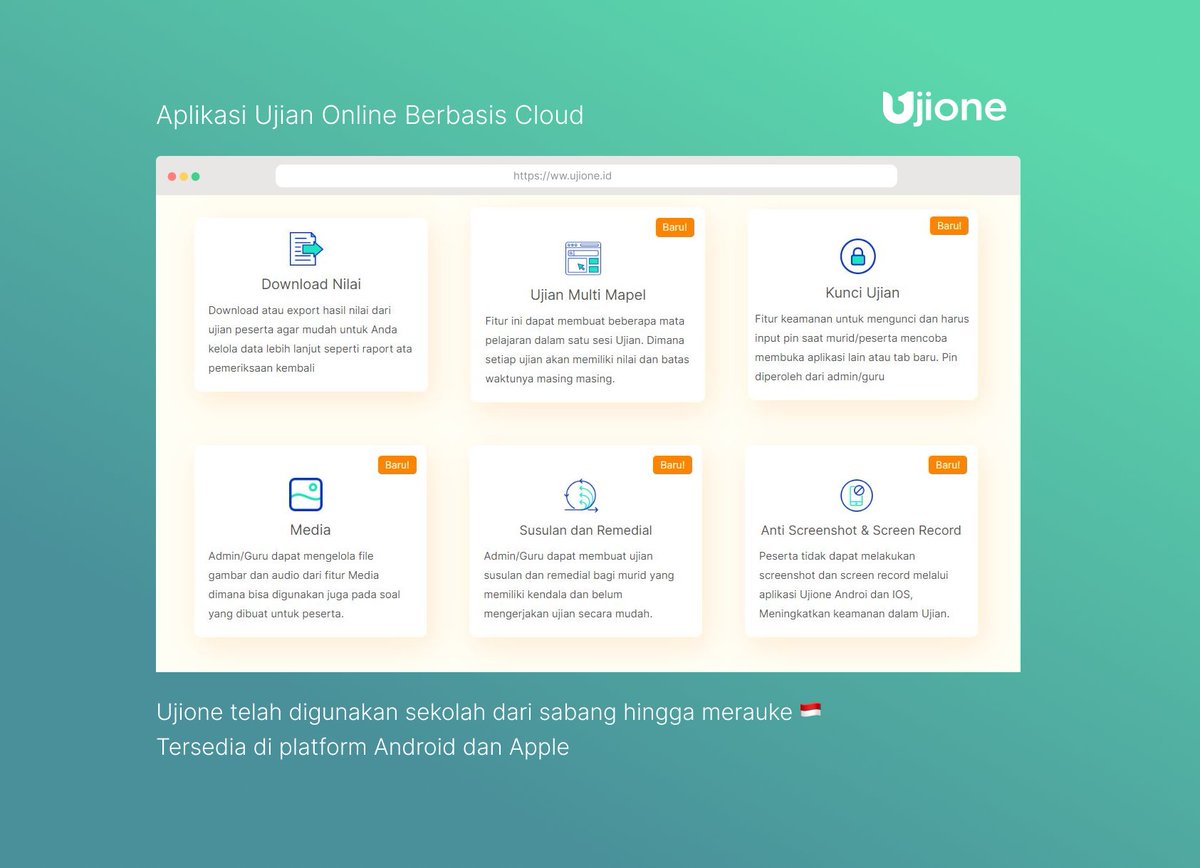Click the Indonesian flag emoji

[809, 711]
